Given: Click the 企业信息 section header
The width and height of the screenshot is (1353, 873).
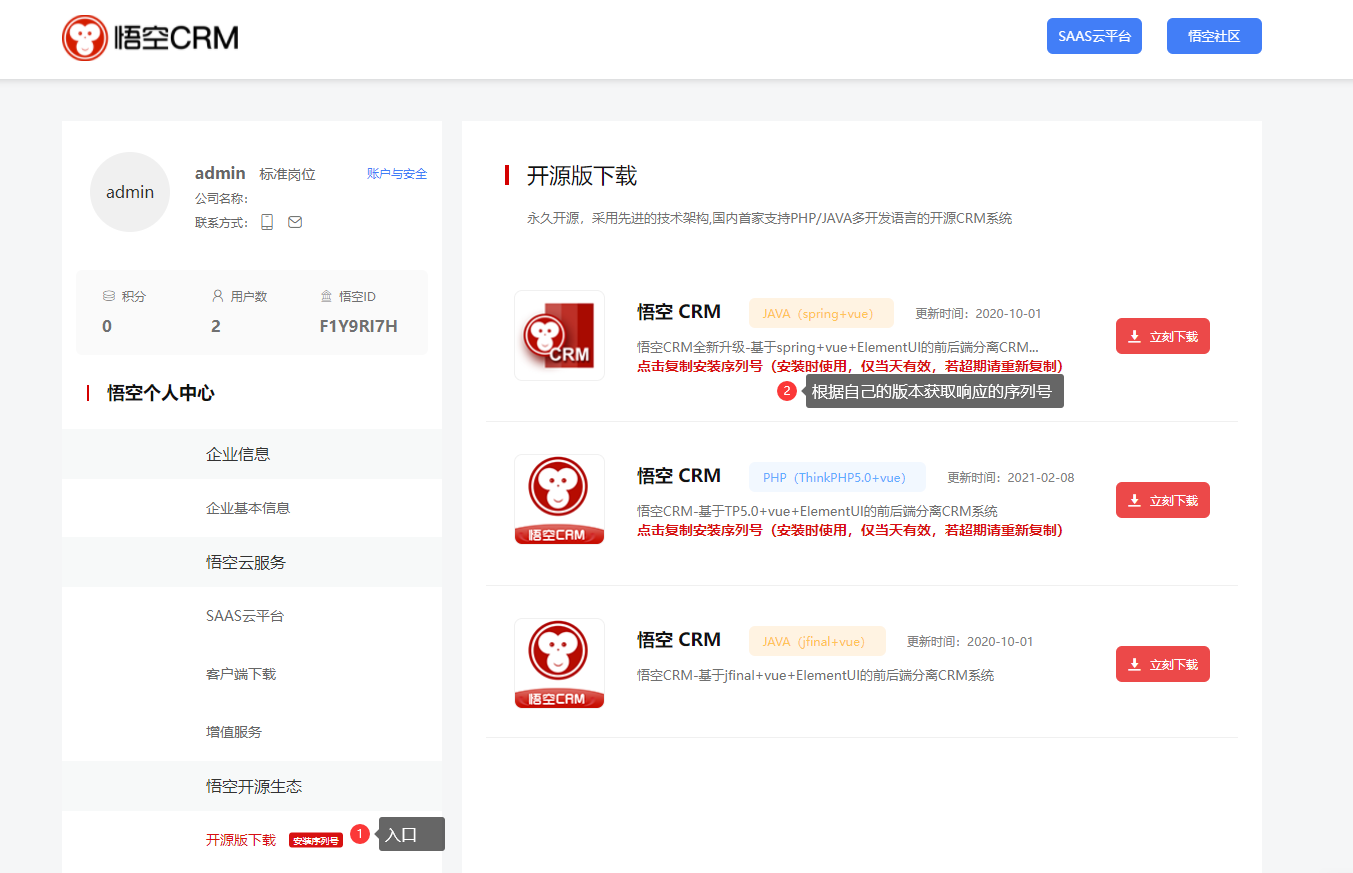Looking at the screenshot, I should pos(252,454).
